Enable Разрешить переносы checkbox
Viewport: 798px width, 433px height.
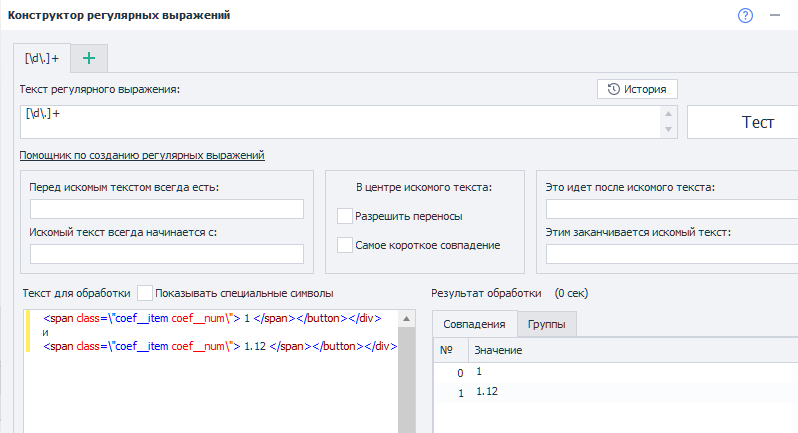pyautogui.click(x=346, y=216)
